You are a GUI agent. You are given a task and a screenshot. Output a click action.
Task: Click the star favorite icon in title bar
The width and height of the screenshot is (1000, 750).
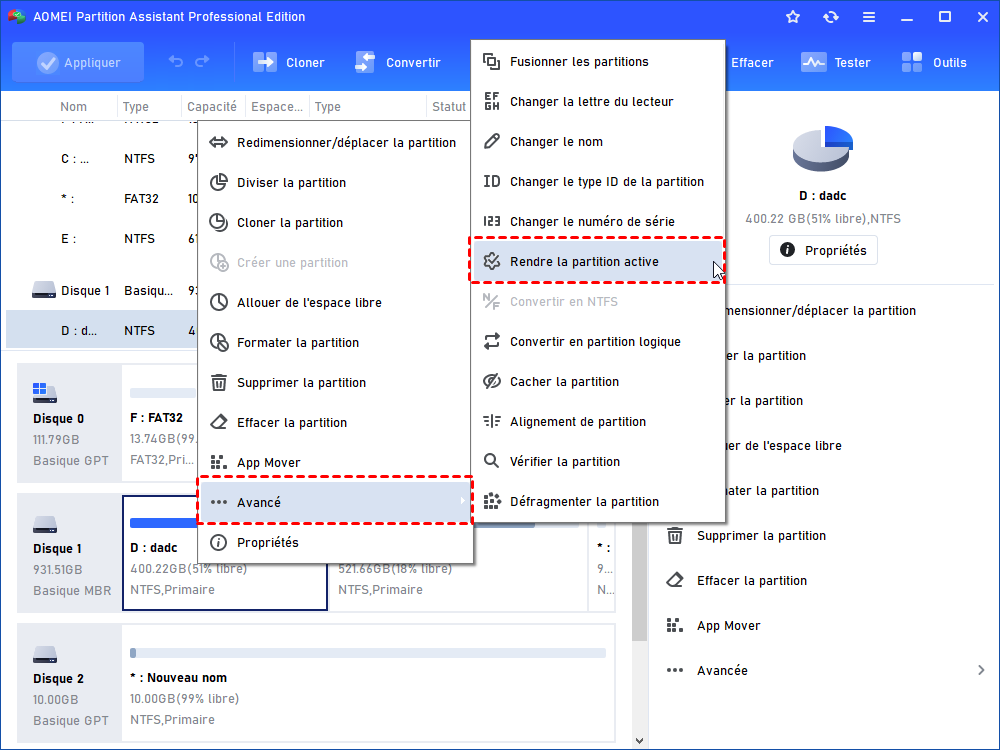[793, 17]
